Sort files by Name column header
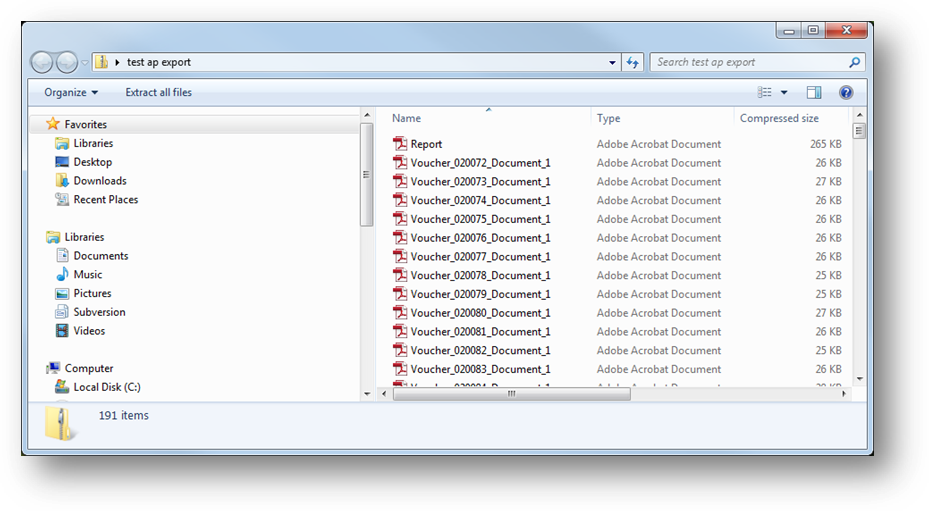 pos(407,118)
